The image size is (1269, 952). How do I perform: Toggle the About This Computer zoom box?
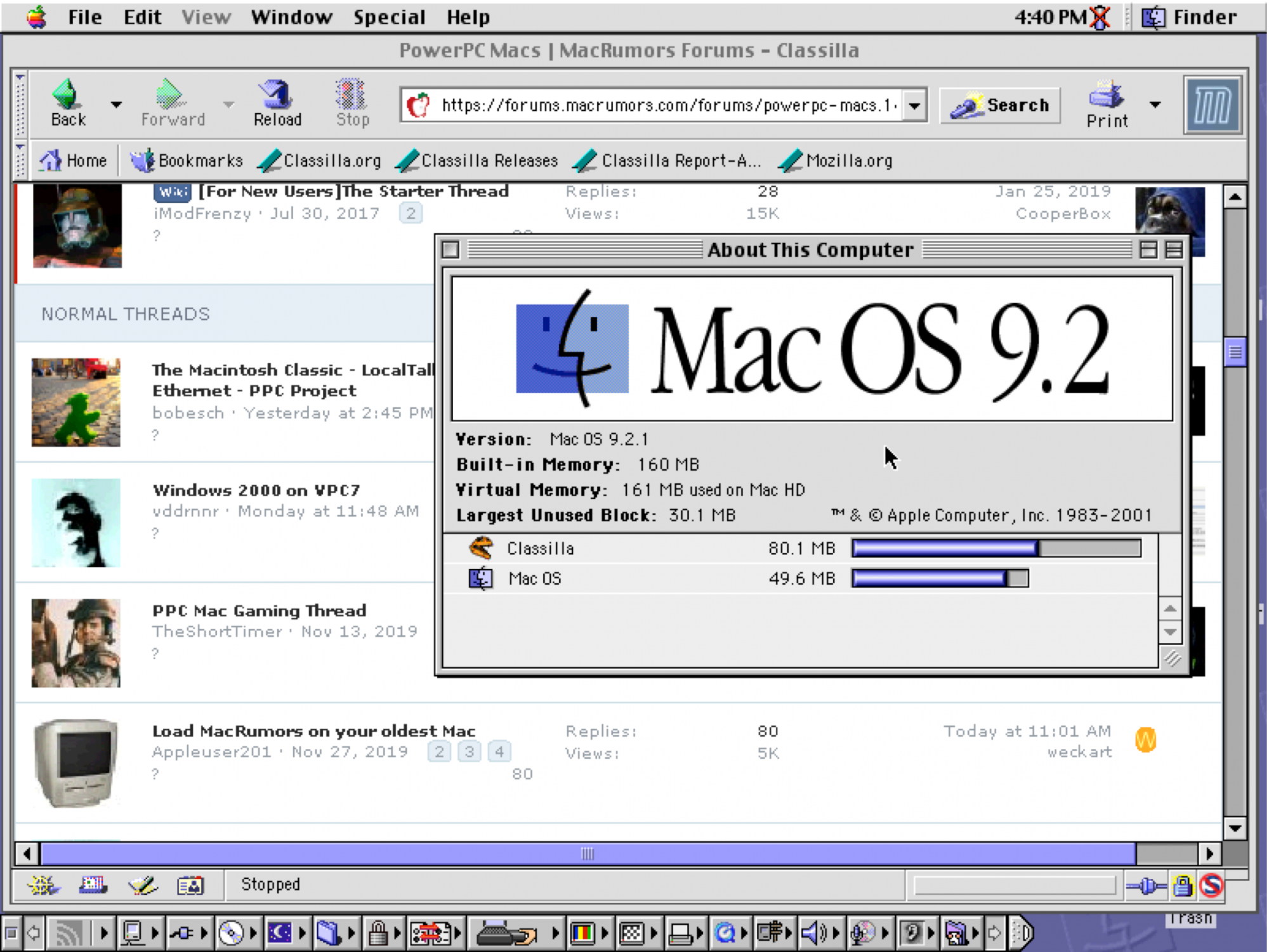pos(1148,250)
